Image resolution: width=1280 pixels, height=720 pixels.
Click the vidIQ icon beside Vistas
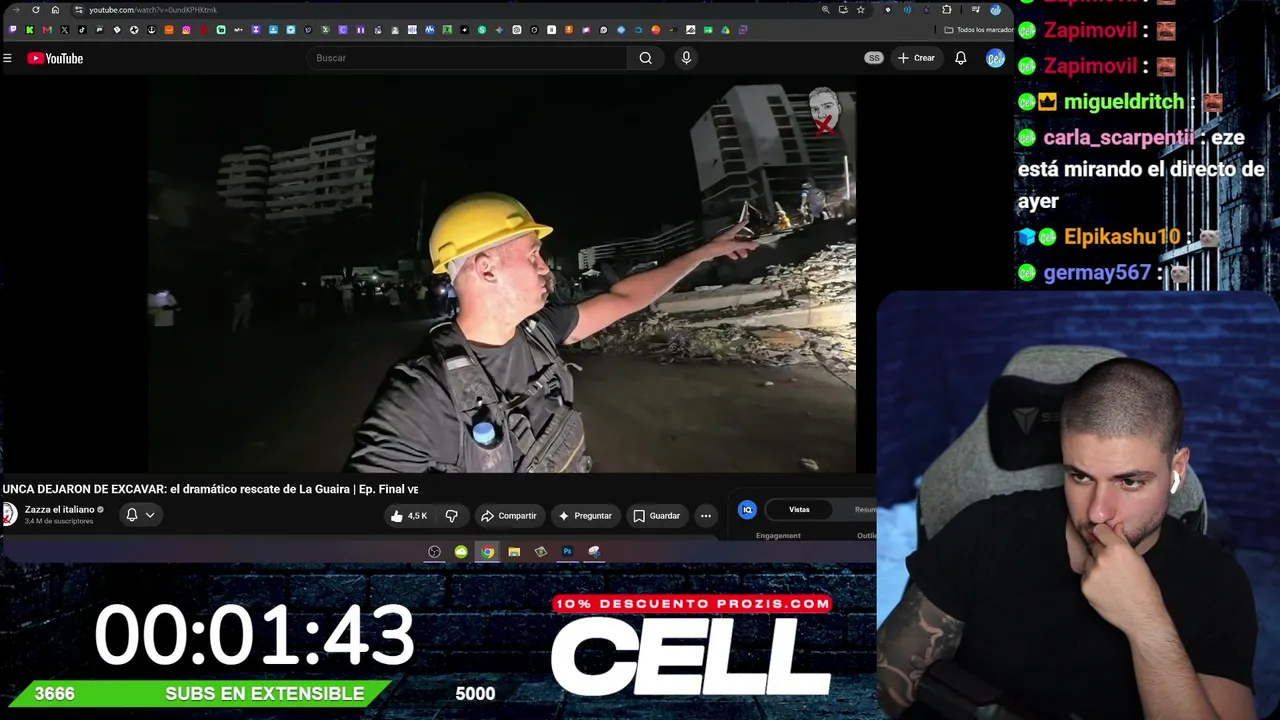pyautogui.click(x=747, y=510)
